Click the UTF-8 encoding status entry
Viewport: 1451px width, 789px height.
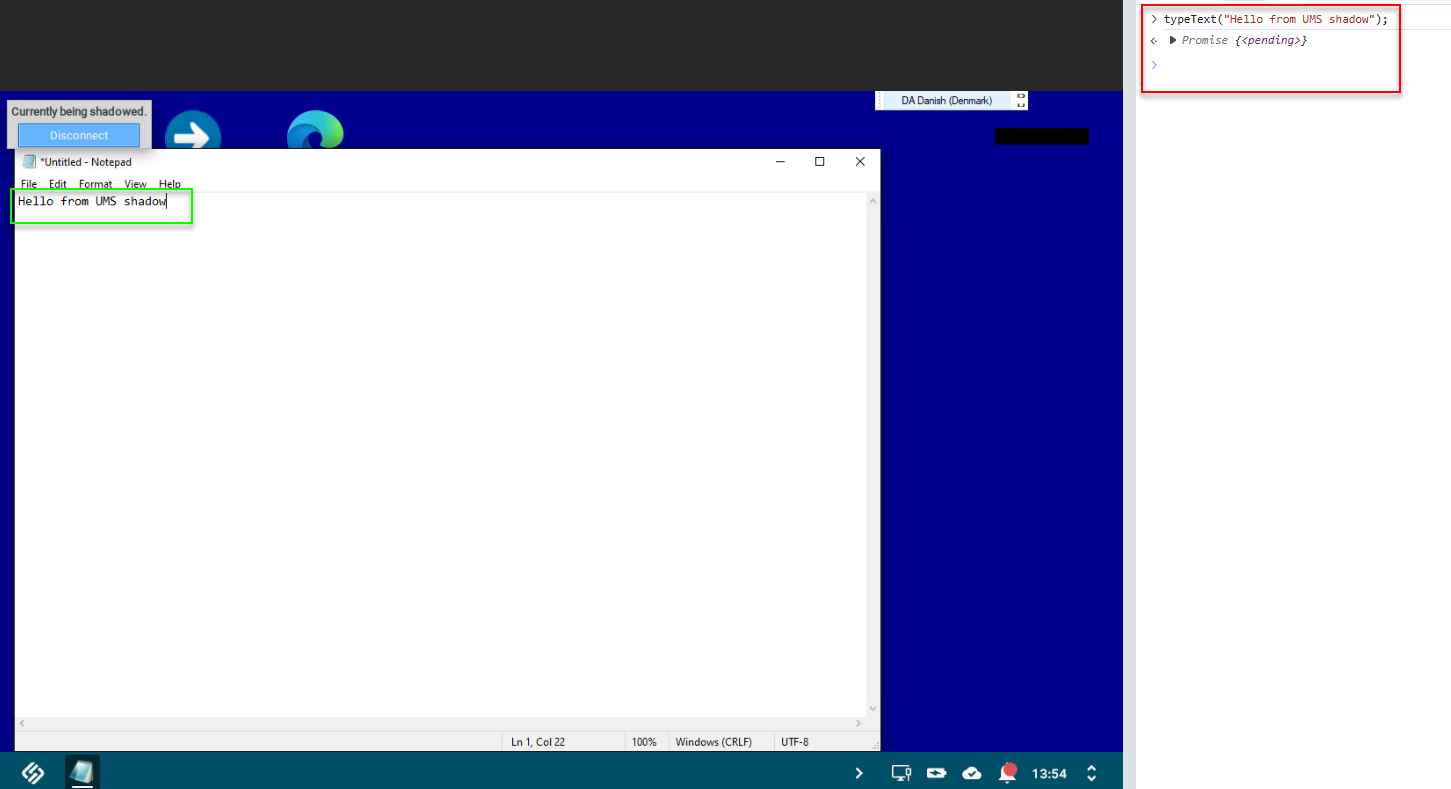pos(795,742)
